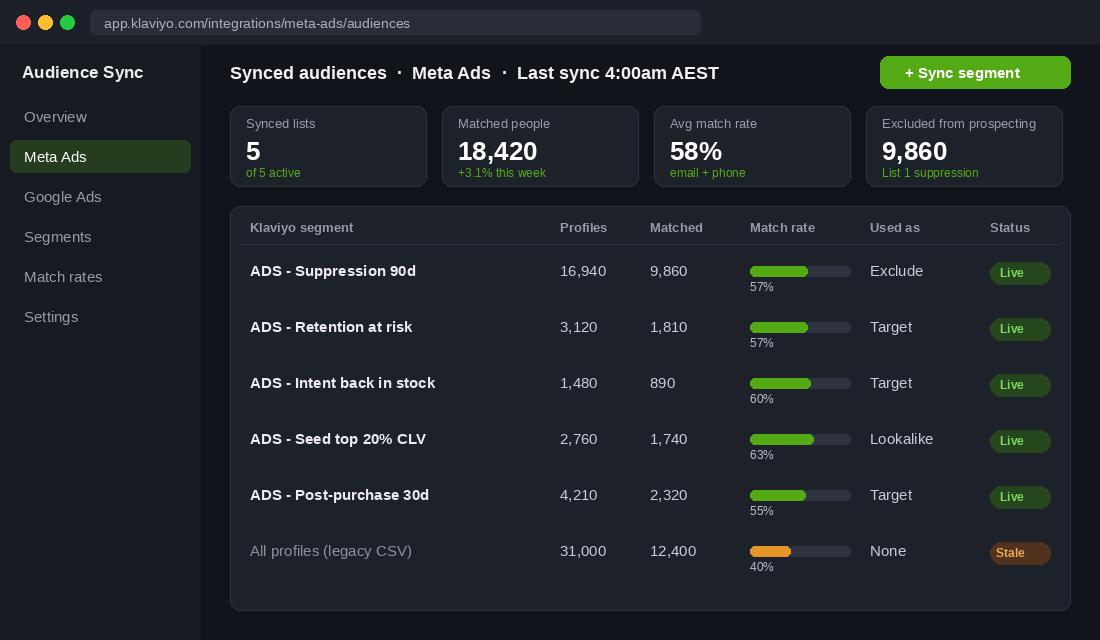This screenshot has height=640, width=1100.
Task: Open ADS - Intent back in stock segment
Action: [x=342, y=383]
